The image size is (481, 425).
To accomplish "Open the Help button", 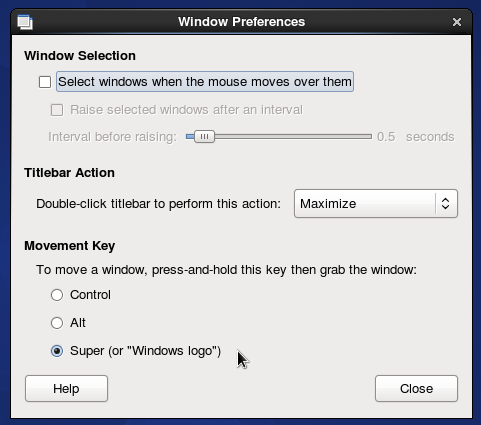I will point(66,389).
